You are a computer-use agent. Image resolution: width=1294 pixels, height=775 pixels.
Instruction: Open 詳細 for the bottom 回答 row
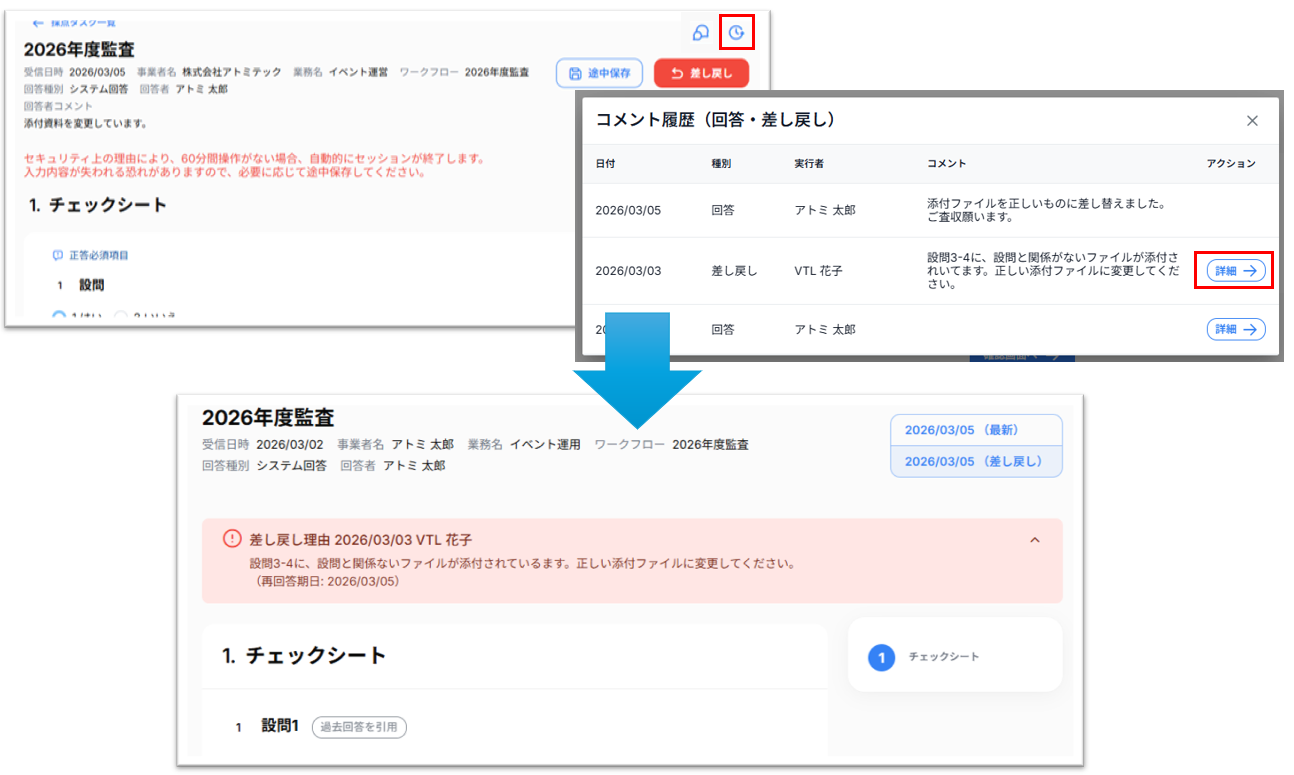point(1235,329)
